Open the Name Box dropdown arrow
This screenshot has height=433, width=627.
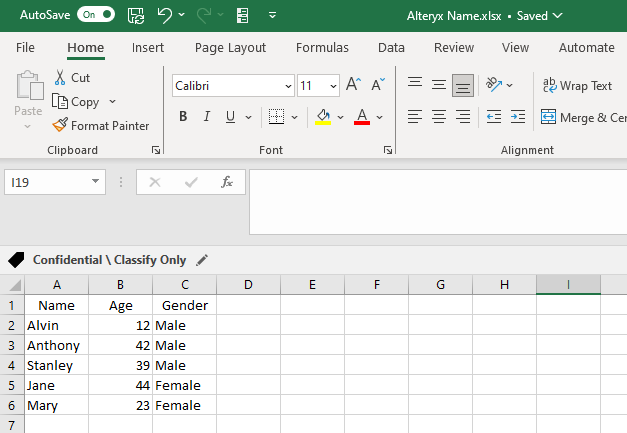point(96,182)
